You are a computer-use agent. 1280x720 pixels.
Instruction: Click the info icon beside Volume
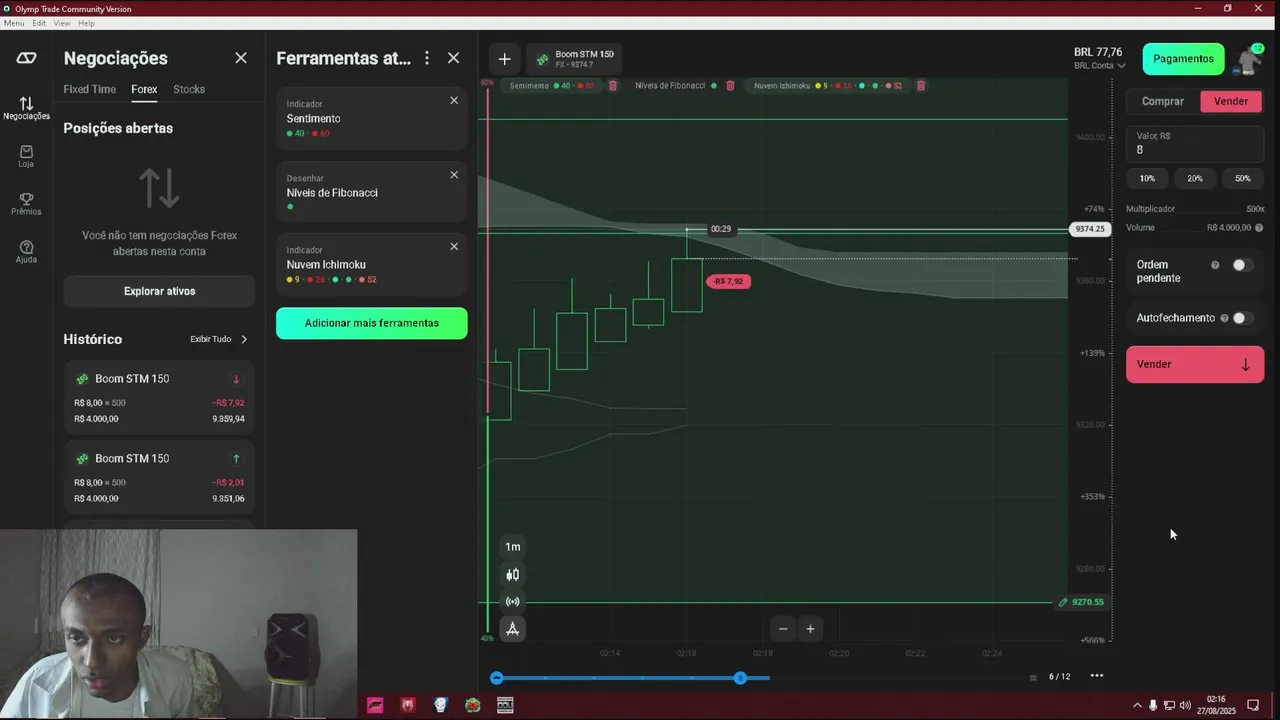click(1259, 228)
